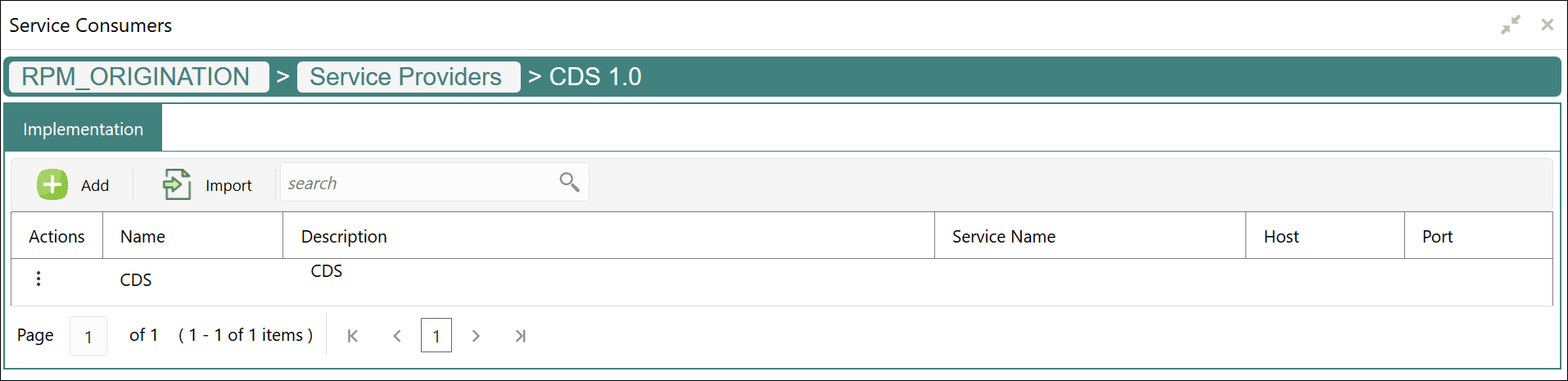Click the Import file icon
The image size is (1568, 381).
(177, 184)
